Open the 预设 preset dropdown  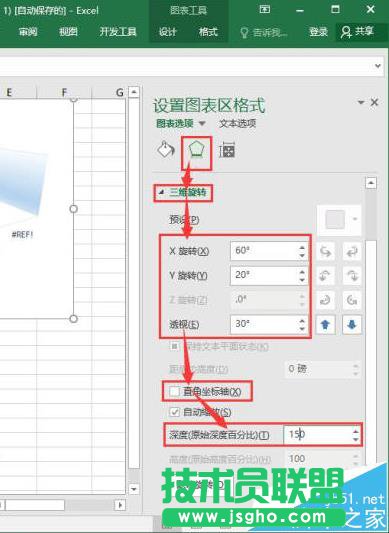(x=339, y=220)
